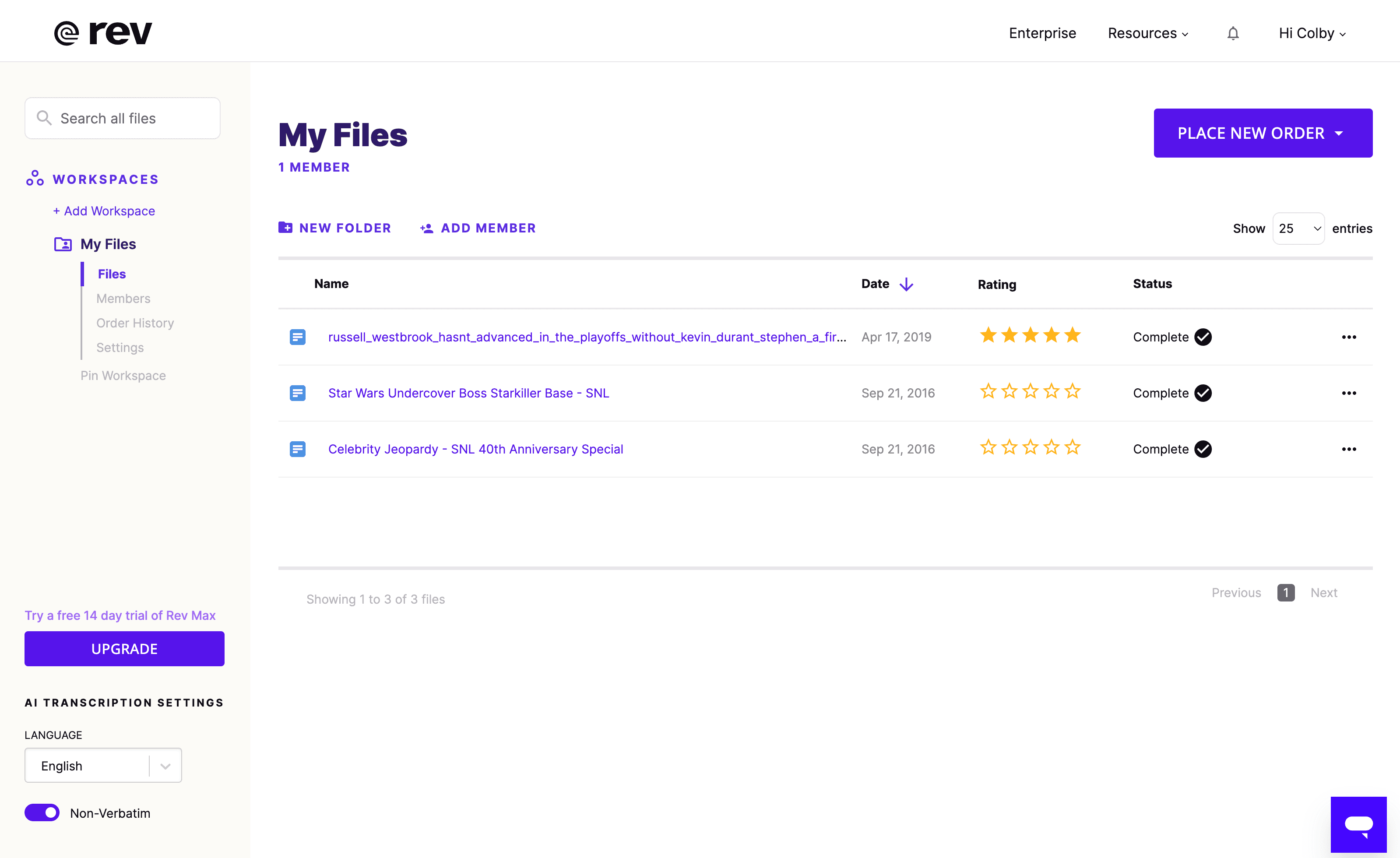This screenshot has width=1400, height=858.
Task: Open the chat support widget
Action: pyautogui.click(x=1358, y=824)
